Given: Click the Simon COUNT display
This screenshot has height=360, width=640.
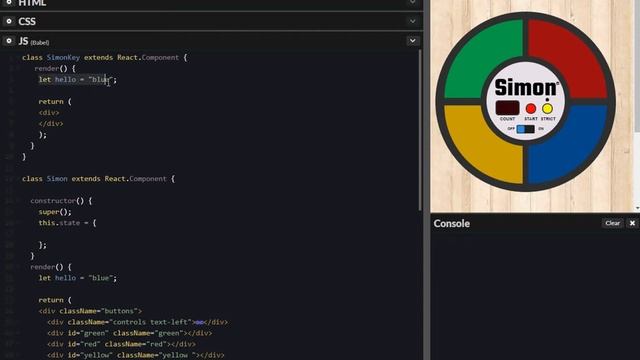Looking at the screenshot, I should (507, 108).
